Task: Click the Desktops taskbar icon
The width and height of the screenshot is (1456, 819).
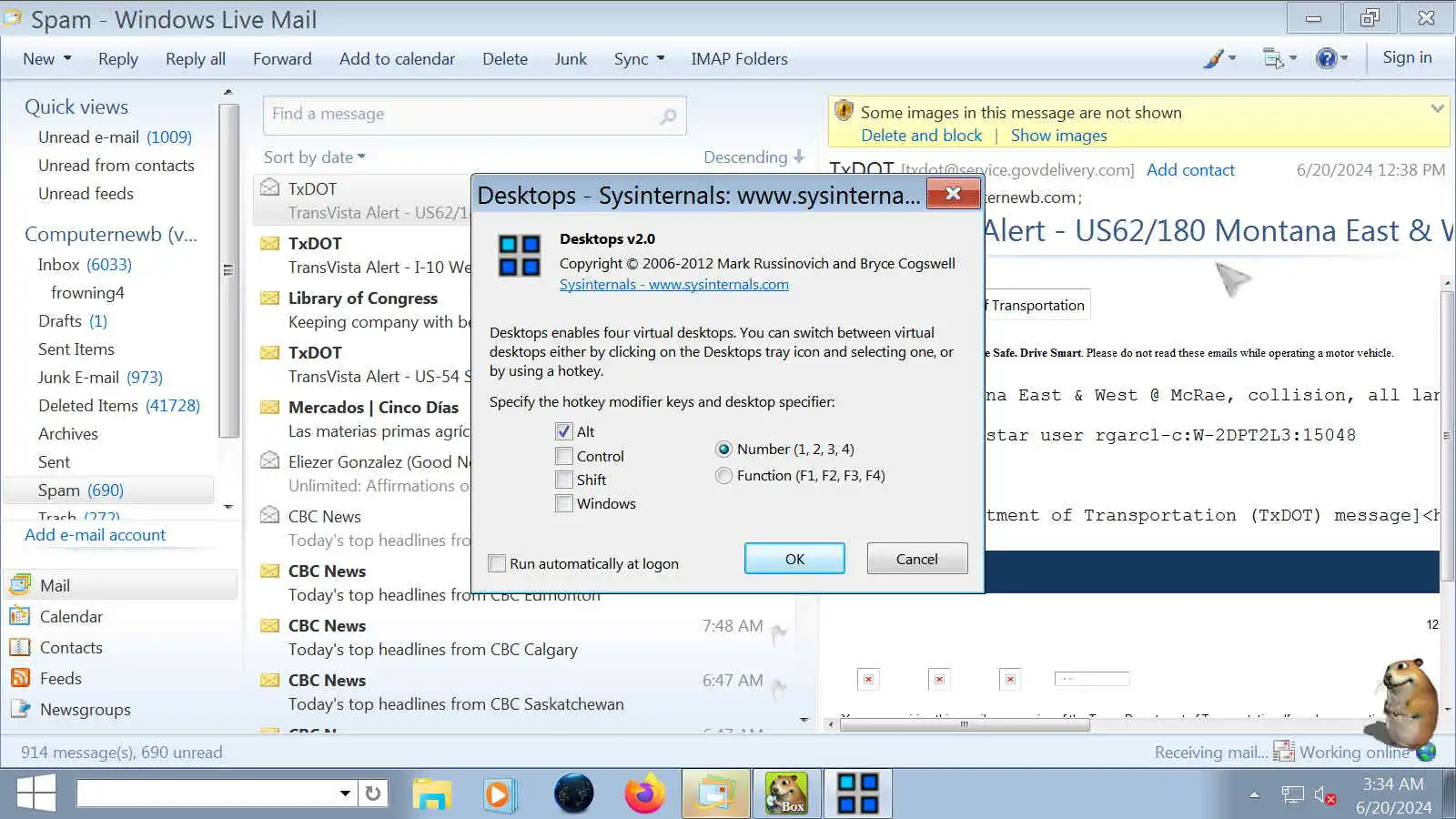Action: tap(858, 794)
